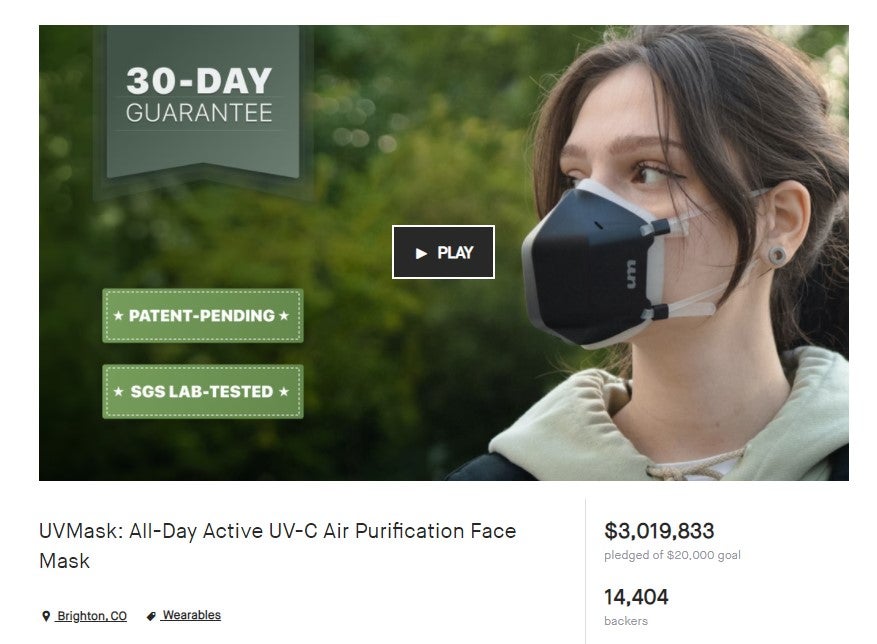The image size is (877, 644).
Task: Click the vertical divider beside pledge stats
Action: [x=585, y=570]
